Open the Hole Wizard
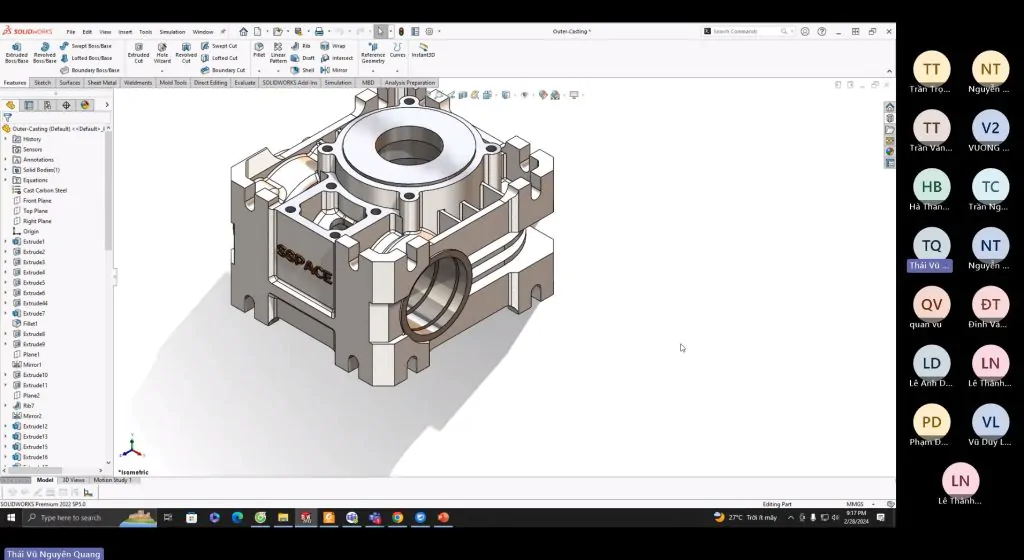This screenshot has width=1024, height=560. coord(162,53)
